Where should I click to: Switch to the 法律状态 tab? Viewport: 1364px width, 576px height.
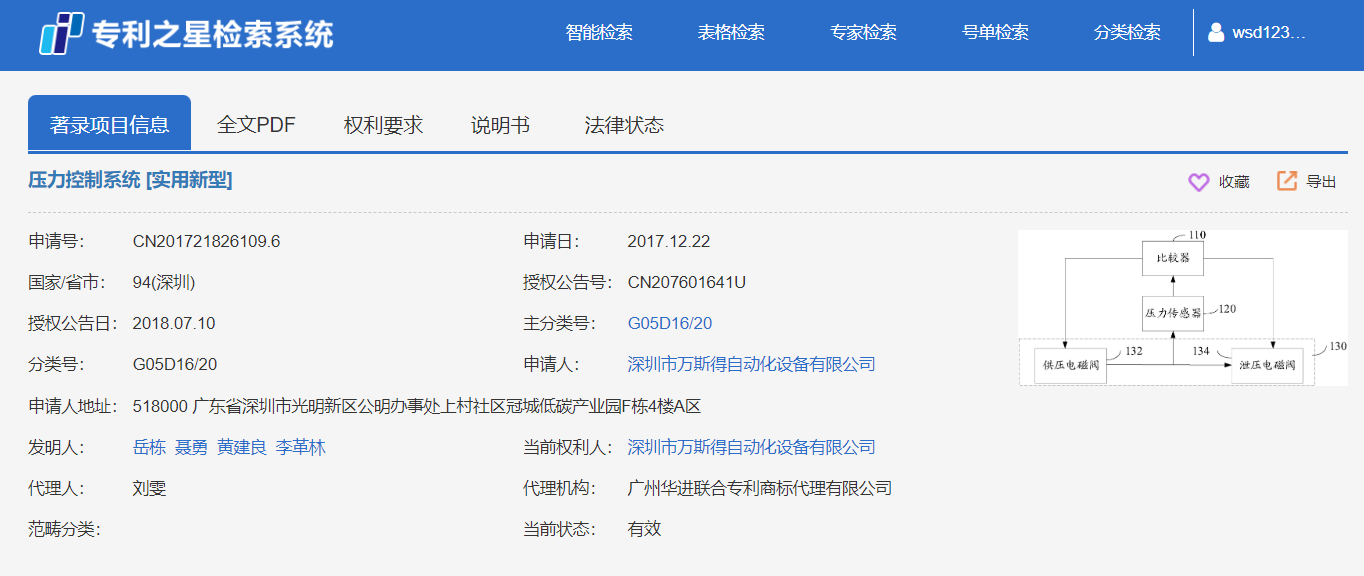pos(624,125)
